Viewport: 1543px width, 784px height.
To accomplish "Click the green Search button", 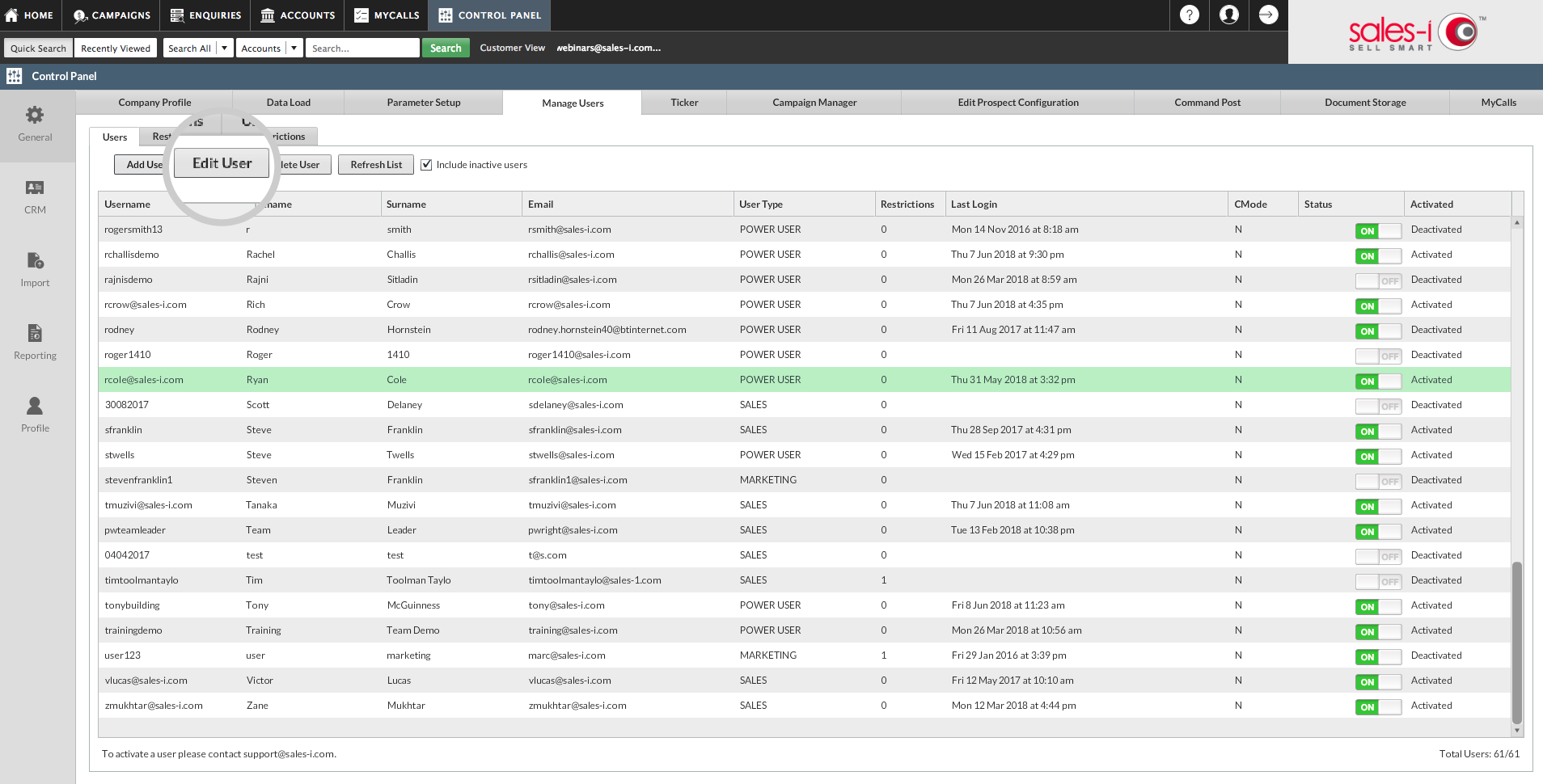I will click(446, 48).
